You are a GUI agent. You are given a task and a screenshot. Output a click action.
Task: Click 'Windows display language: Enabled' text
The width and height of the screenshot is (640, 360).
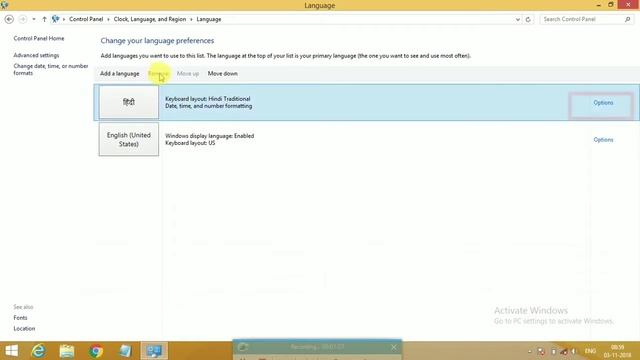(x=209, y=136)
